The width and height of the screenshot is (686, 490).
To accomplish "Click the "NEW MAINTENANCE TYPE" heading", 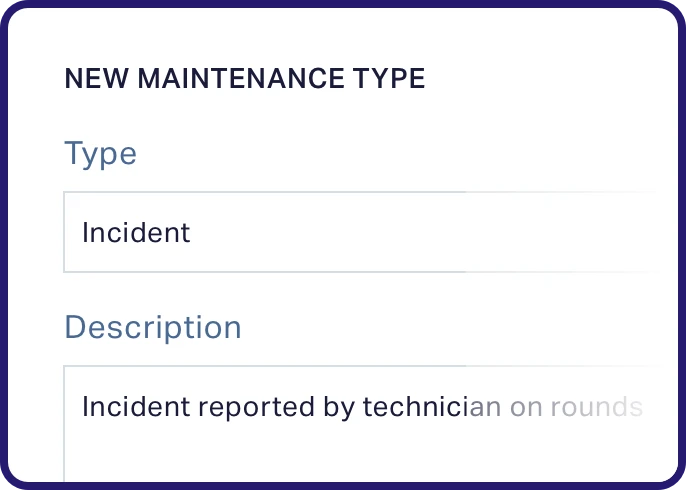I will 244,79.
